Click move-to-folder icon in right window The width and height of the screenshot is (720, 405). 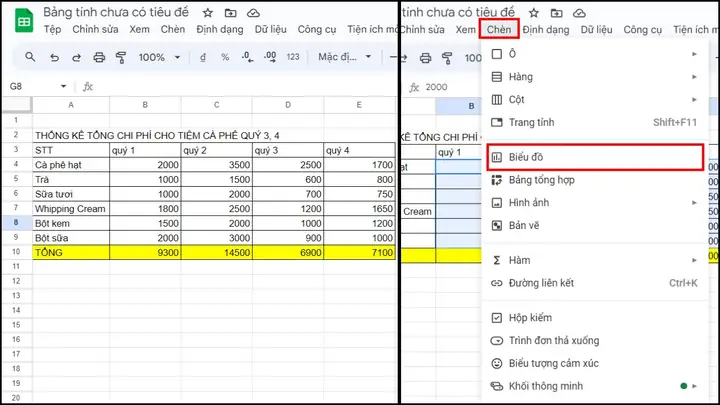(557, 13)
